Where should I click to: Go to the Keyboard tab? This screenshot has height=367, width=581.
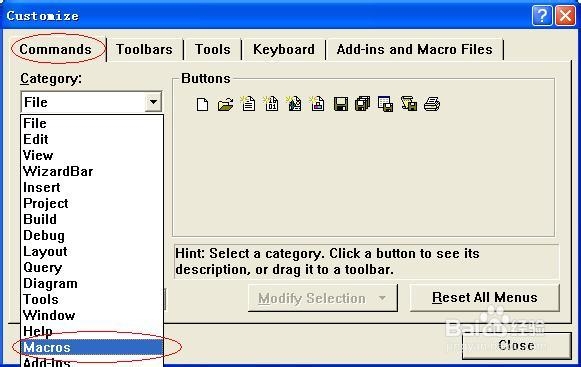[284, 49]
